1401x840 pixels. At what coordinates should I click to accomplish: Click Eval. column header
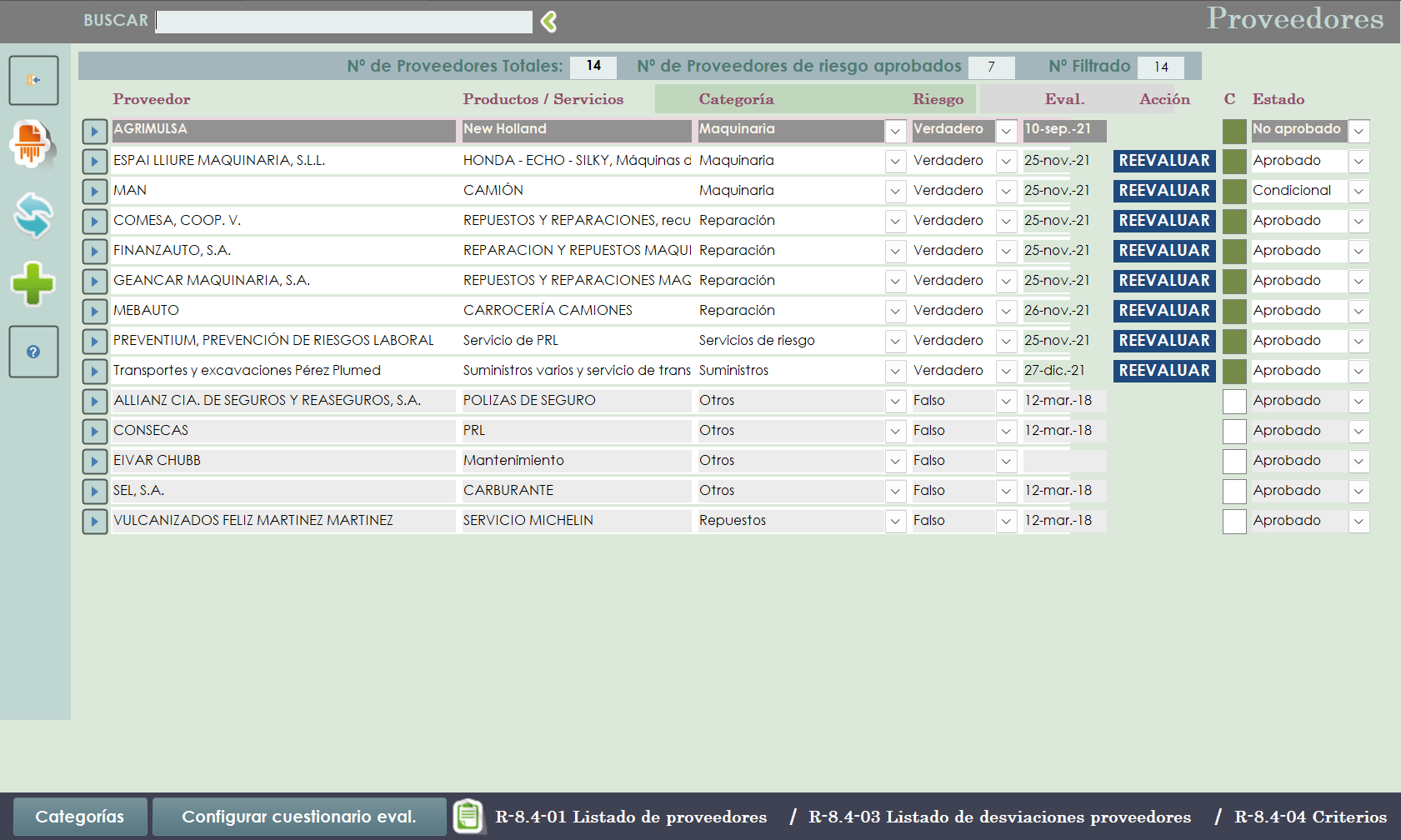click(1065, 99)
